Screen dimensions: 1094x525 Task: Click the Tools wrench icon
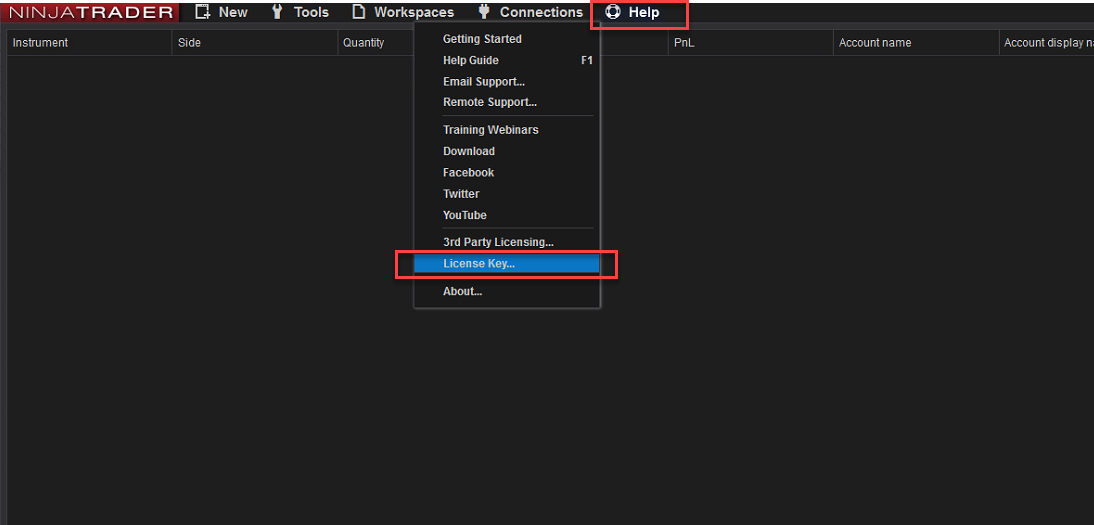277,12
